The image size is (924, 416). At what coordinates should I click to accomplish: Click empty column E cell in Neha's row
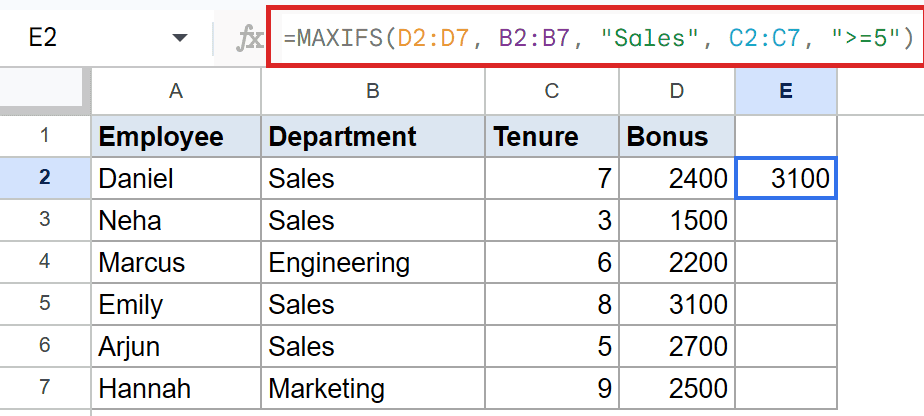(x=786, y=220)
